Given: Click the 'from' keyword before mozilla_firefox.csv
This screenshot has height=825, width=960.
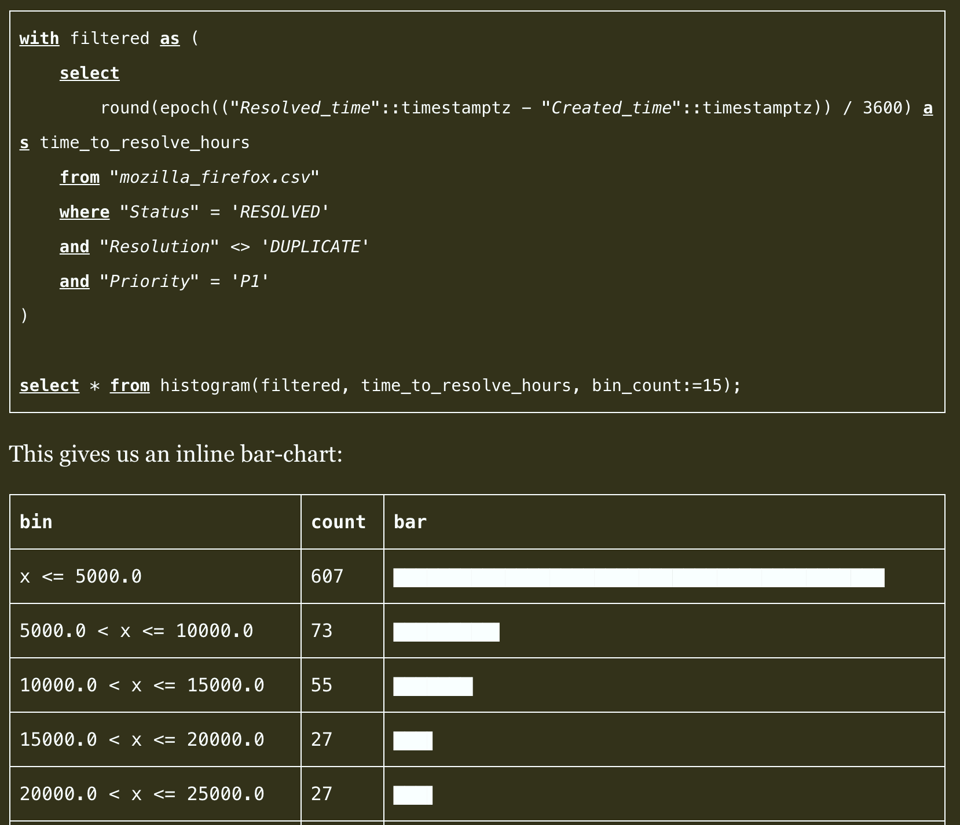Looking at the screenshot, I should tap(79, 177).
